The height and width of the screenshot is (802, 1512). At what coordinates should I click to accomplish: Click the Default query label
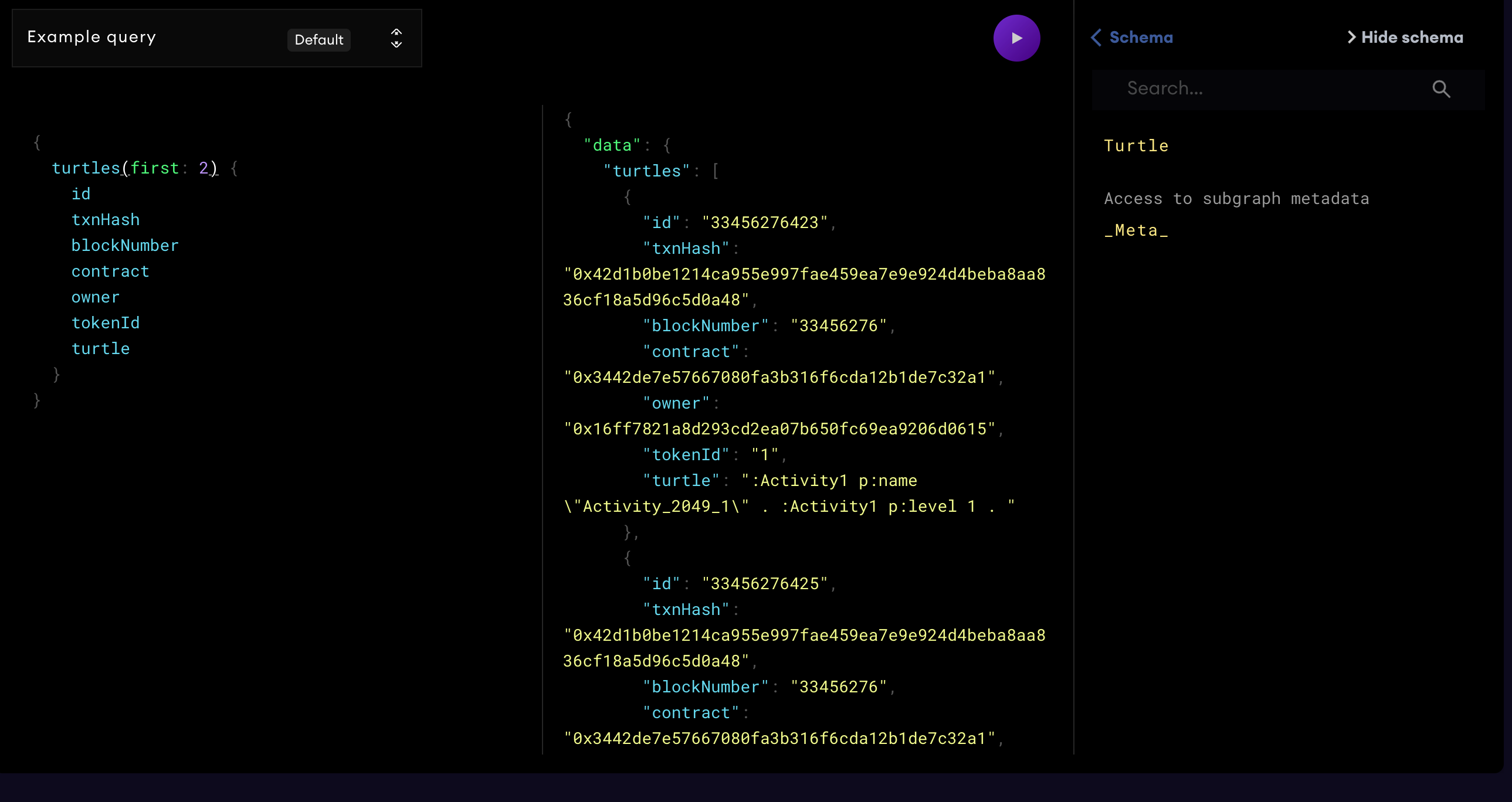coord(318,40)
